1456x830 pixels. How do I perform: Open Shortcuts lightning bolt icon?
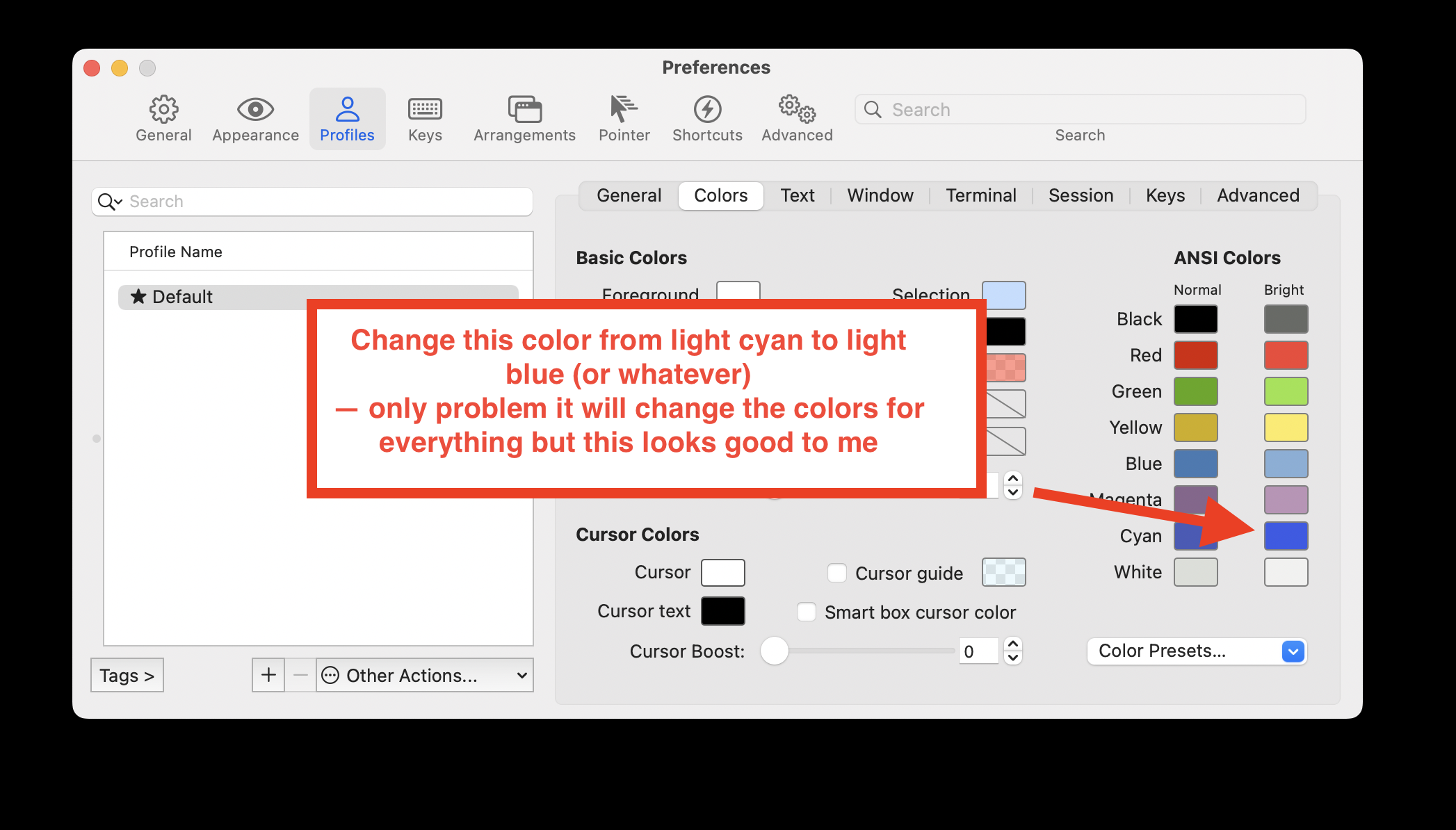[707, 109]
